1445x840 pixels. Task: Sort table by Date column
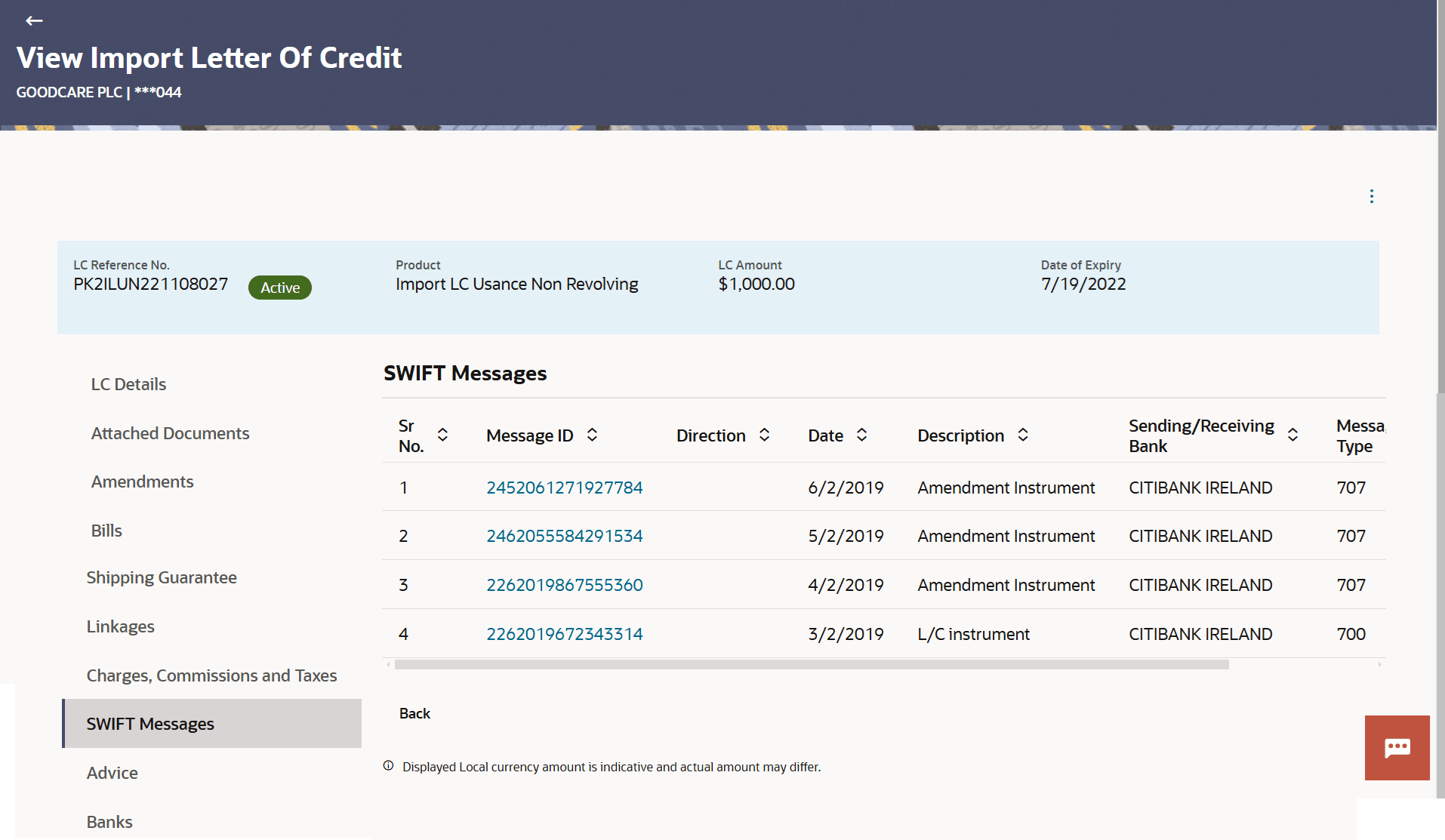[x=861, y=435]
